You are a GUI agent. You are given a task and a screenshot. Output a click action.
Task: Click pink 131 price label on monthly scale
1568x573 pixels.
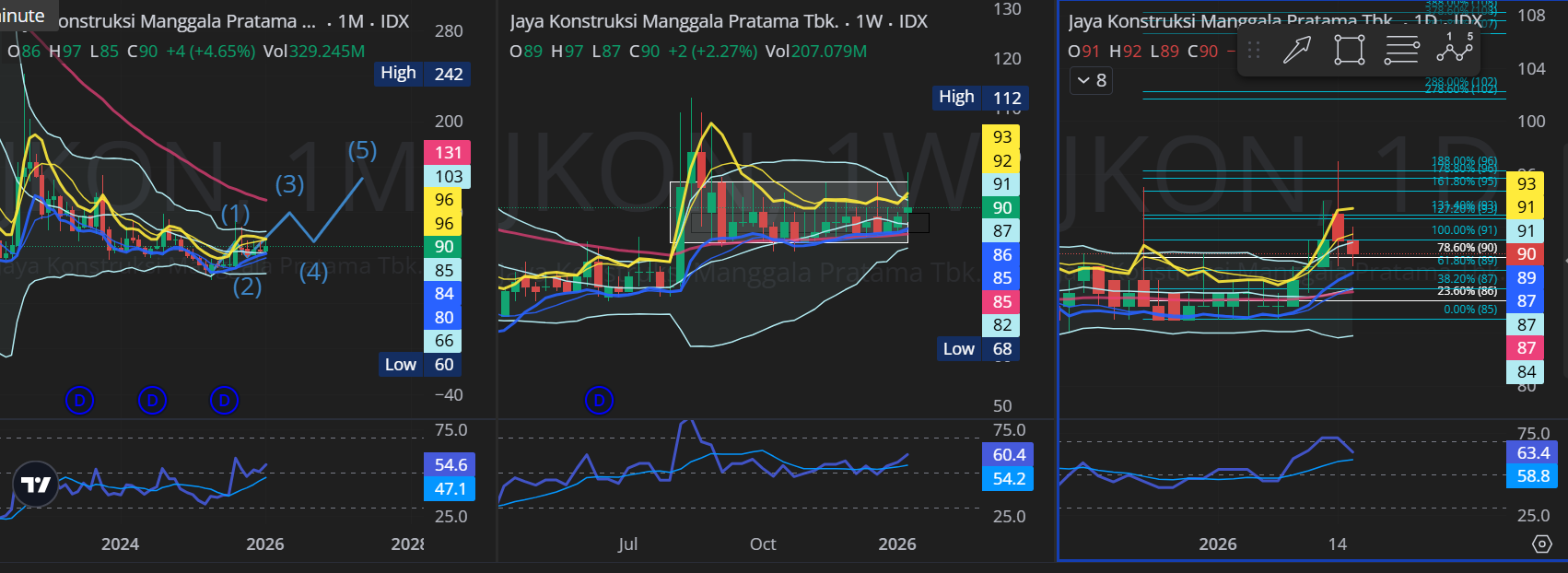448,153
